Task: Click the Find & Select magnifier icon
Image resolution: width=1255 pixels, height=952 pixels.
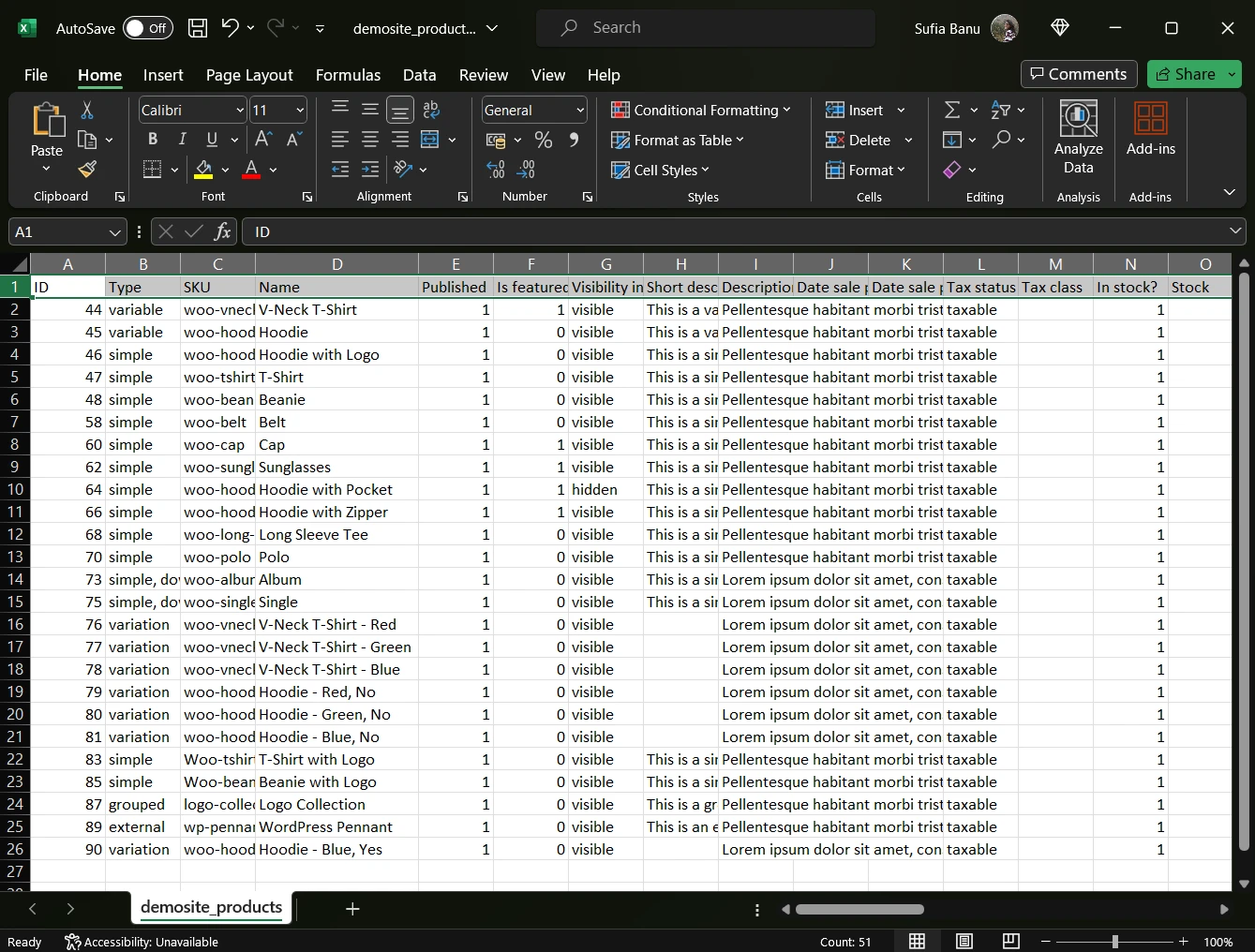Action: click(x=1002, y=140)
